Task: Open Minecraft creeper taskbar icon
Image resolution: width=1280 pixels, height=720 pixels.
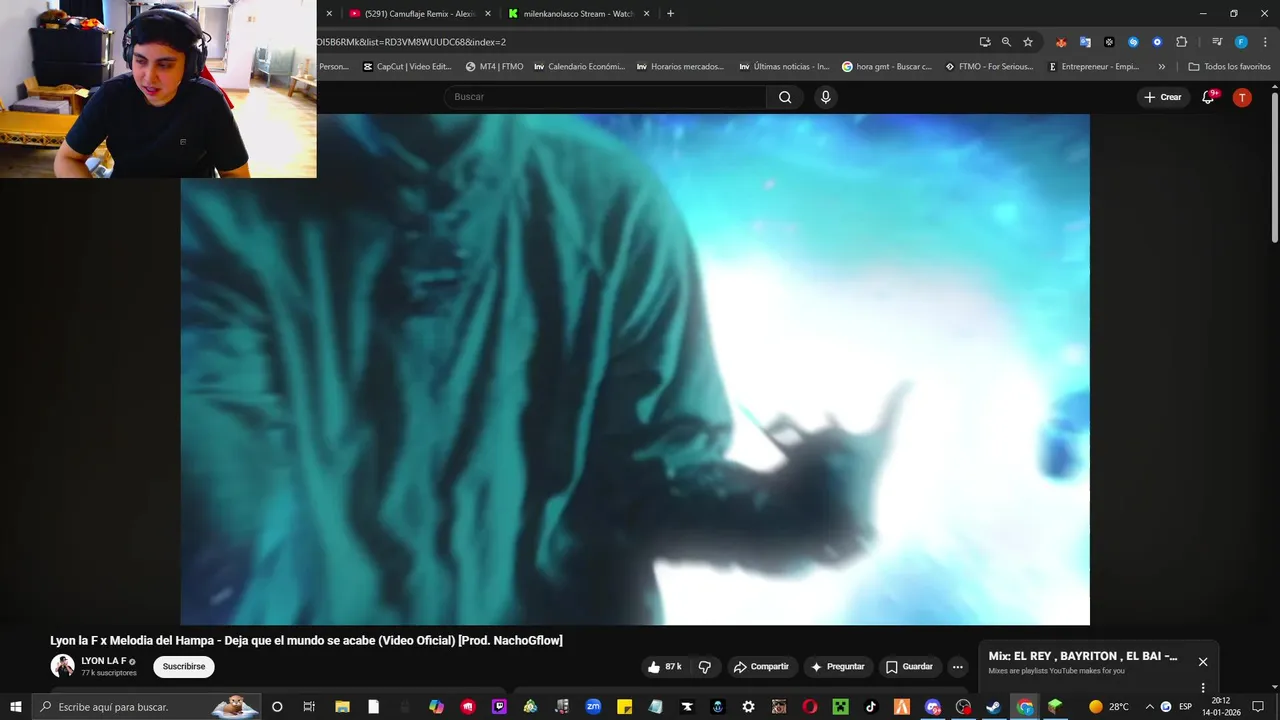Action: [841, 707]
